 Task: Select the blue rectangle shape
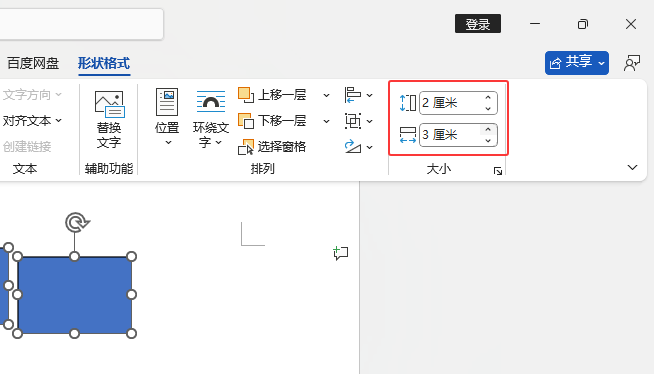point(74,295)
